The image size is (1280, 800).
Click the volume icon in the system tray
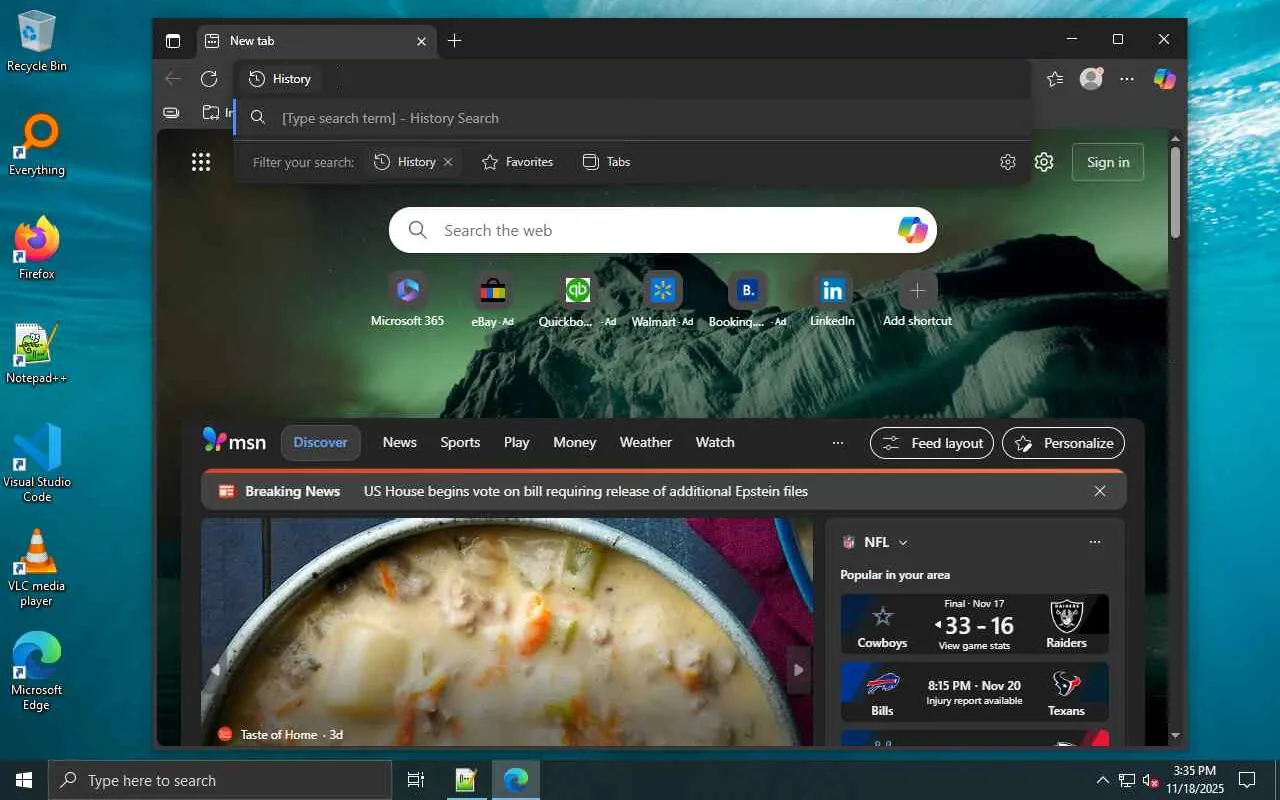coord(1150,780)
